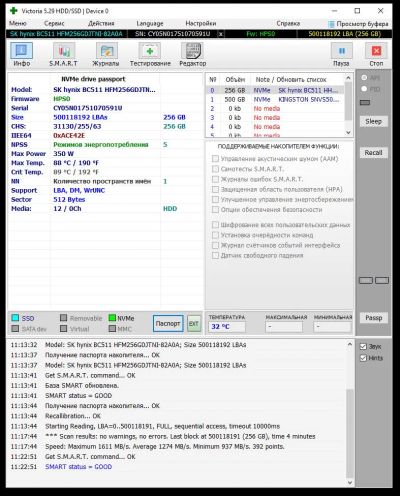Click the log panel scroll up arrow
Viewport: 400px width, 496px height.
pyautogui.click(x=350, y=344)
